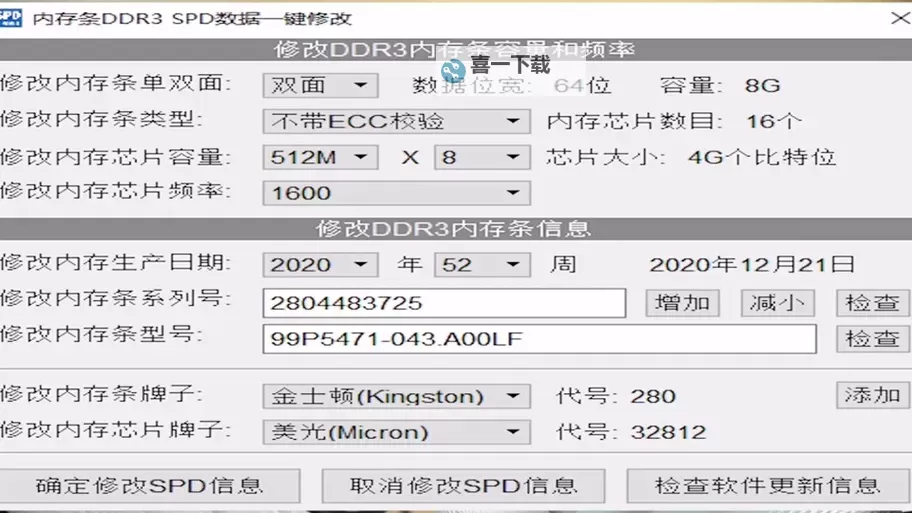Open the production year dropdown showing 2020
This screenshot has height=513, width=912.
tap(320, 265)
